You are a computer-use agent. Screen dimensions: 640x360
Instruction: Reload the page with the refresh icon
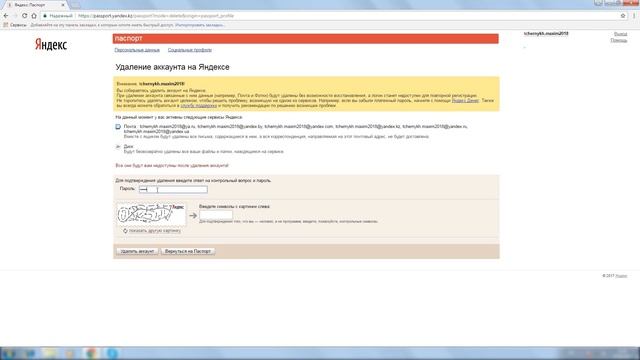[x=24, y=16]
